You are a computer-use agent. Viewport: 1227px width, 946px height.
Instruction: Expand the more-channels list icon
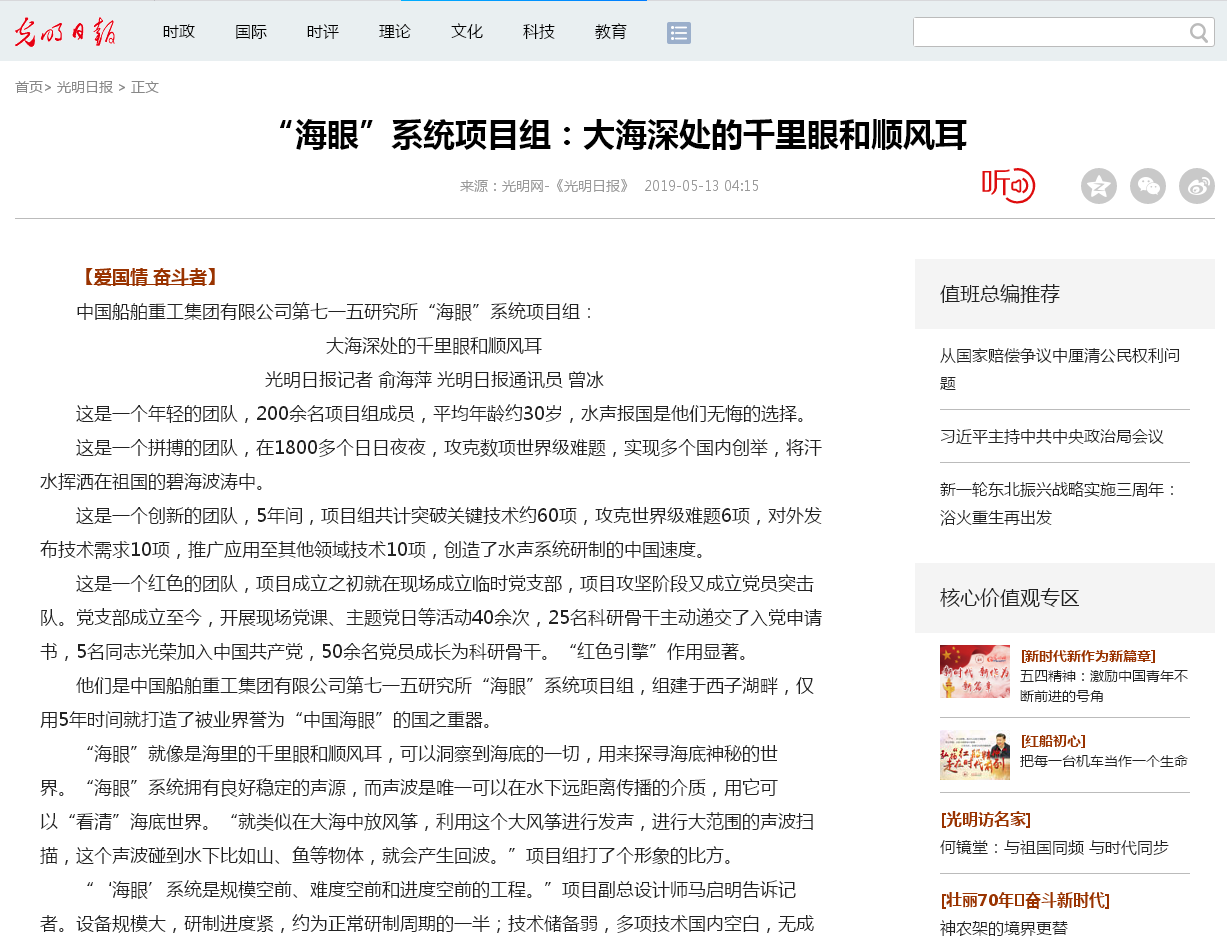[x=679, y=33]
